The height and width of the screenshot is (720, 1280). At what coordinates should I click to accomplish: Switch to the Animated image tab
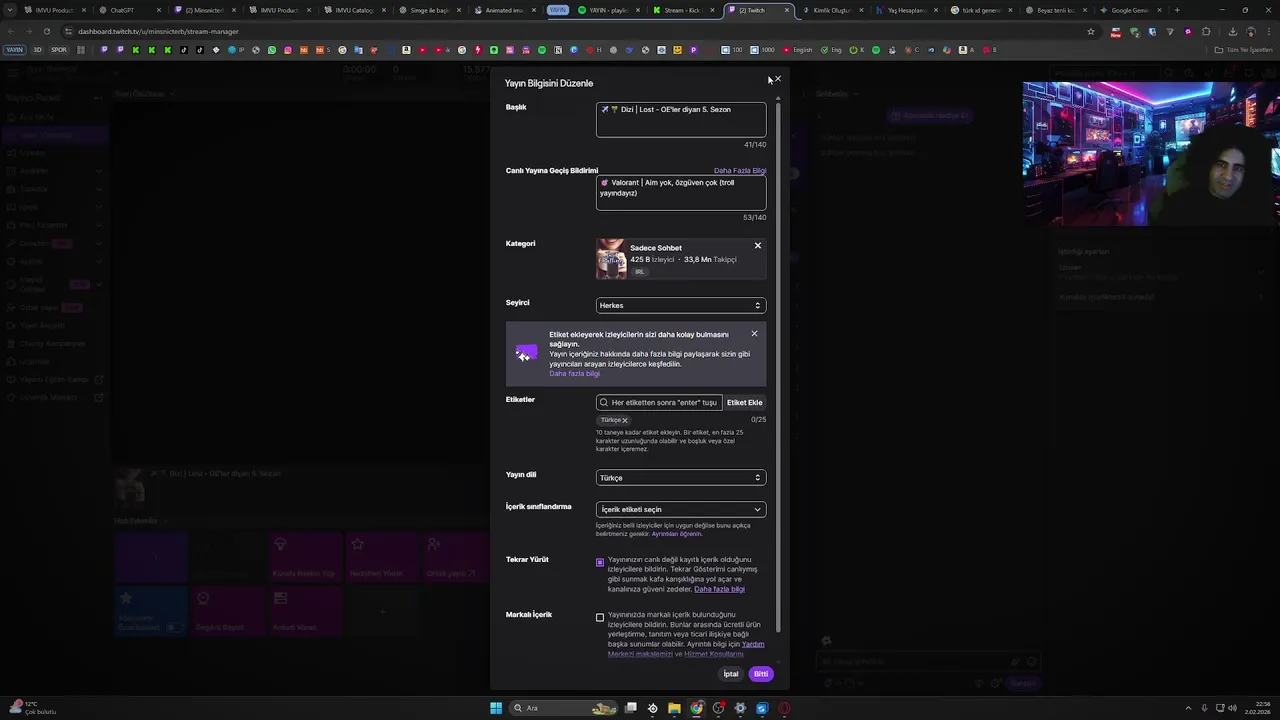click(x=505, y=10)
